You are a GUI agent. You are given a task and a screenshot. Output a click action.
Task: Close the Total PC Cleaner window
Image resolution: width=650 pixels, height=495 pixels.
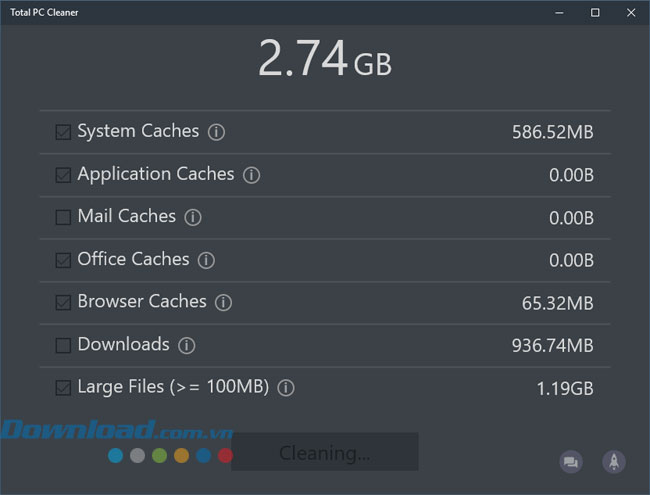[x=631, y=12]
